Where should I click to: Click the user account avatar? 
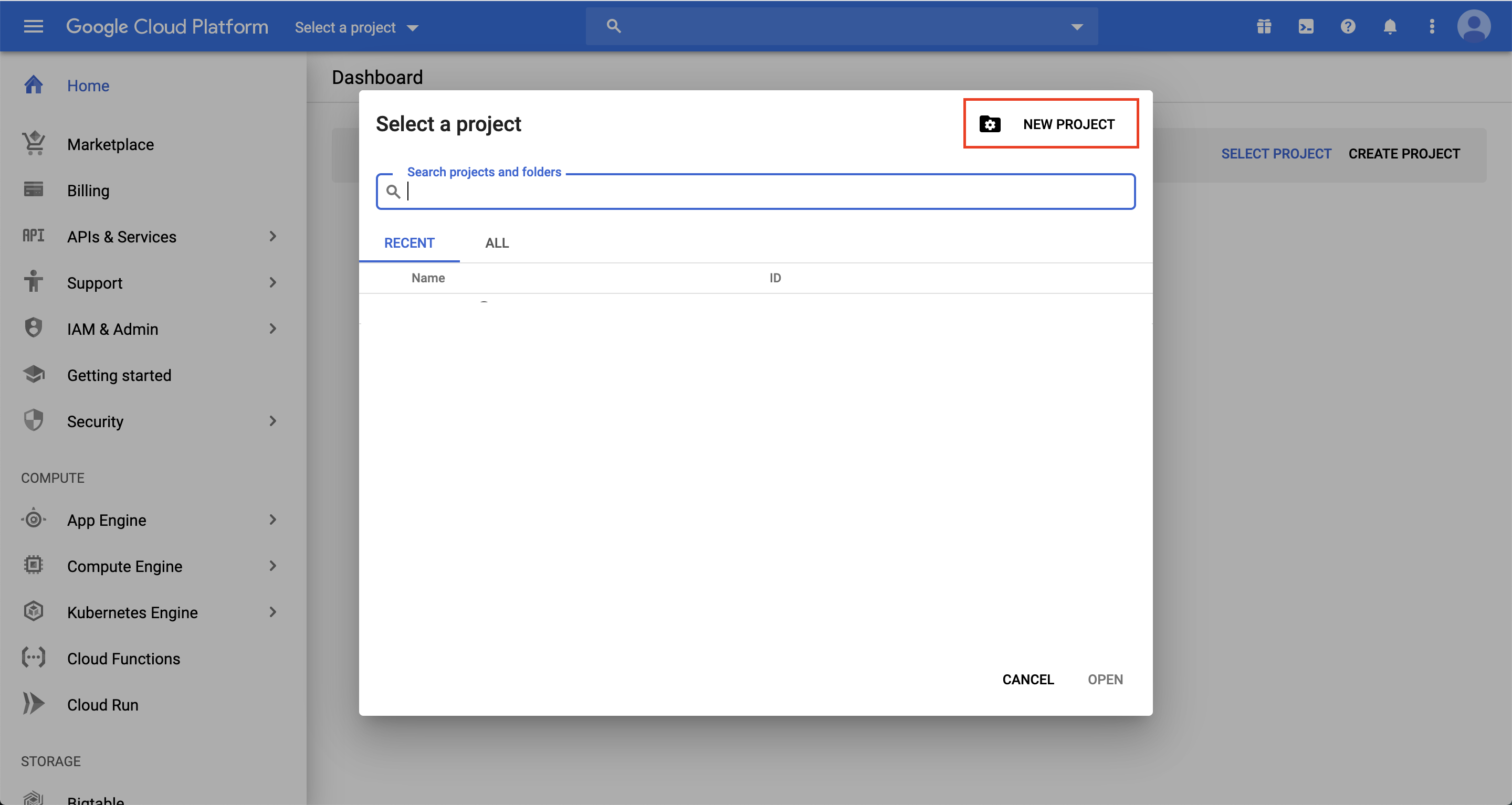pos(1473,26)
